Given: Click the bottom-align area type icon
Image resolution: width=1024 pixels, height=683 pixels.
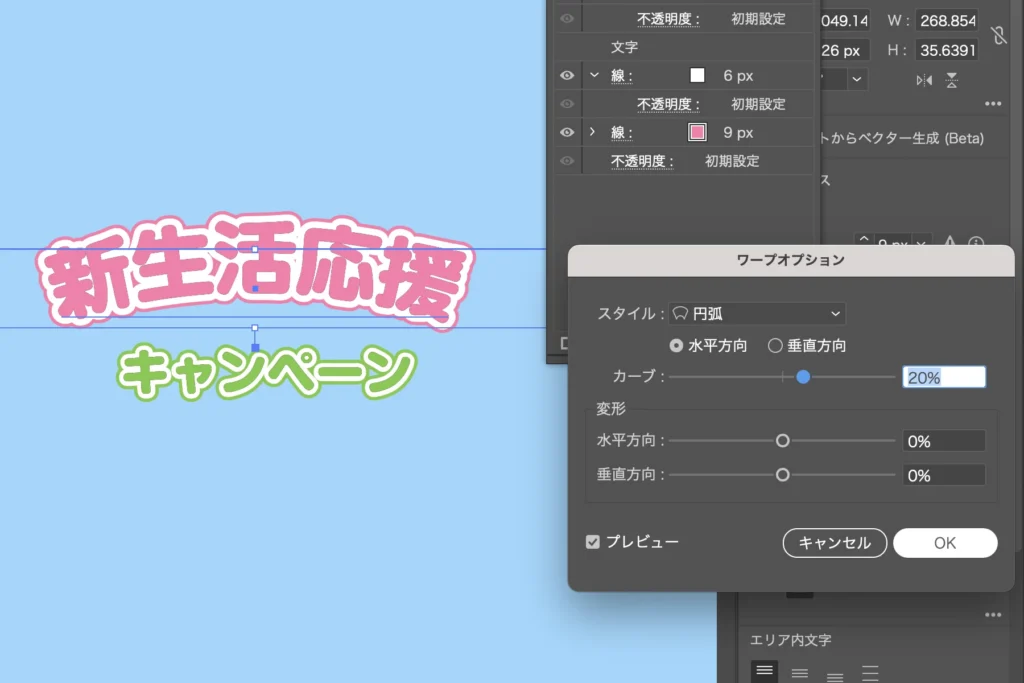Looking at the screenshot, I should click(835, 672).
